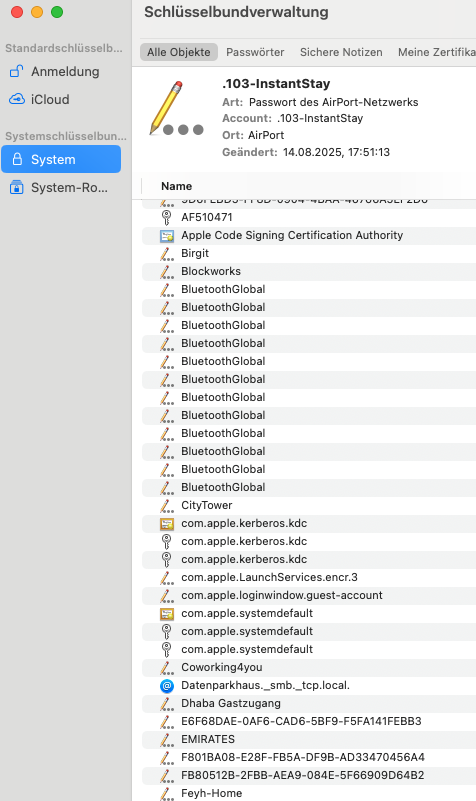
Task: Select the com.apple.LaunchServices.encr.3 entry
Action: [309, 577]
